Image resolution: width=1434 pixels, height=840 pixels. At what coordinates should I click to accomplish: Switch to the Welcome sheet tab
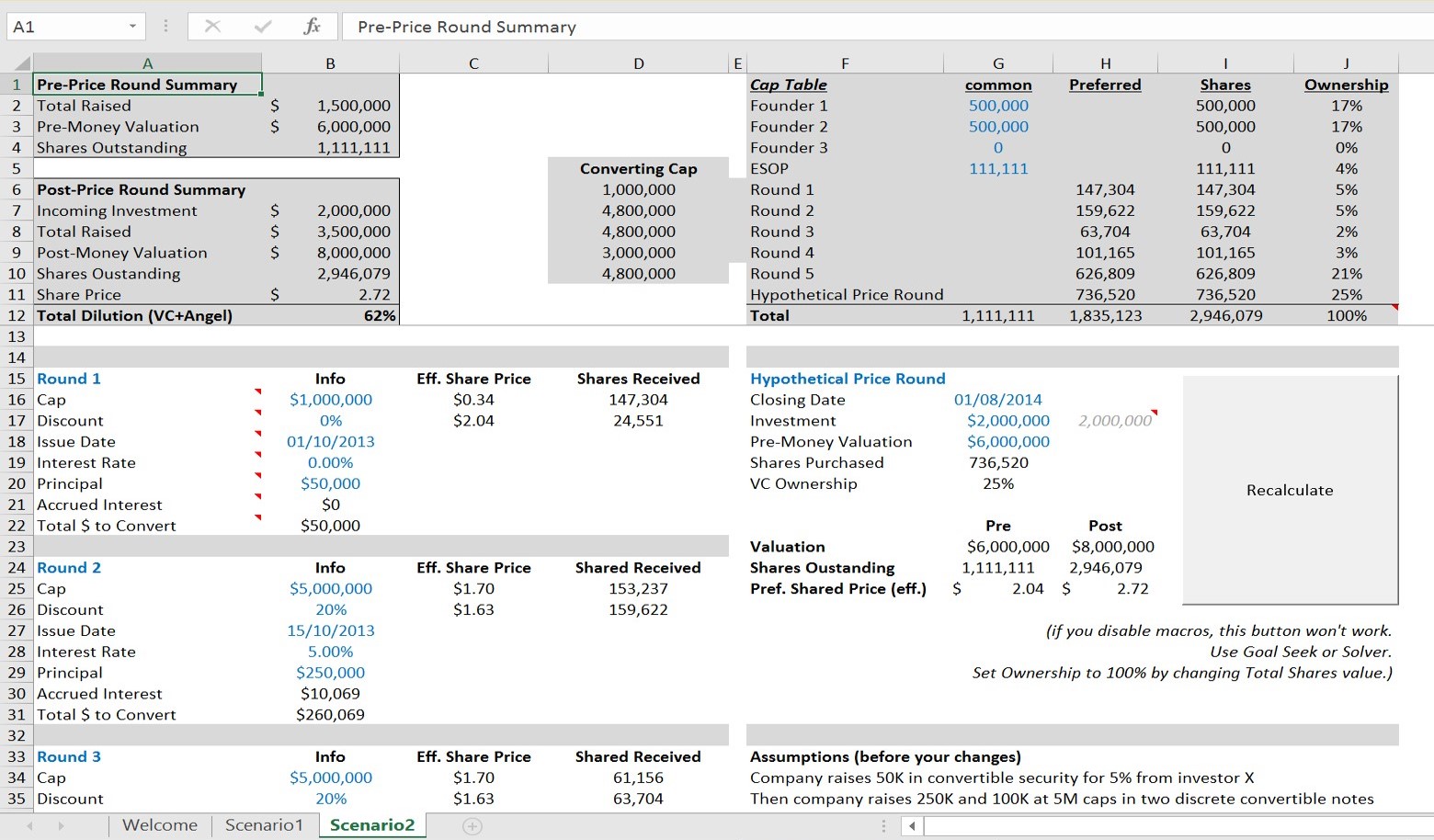160,825
